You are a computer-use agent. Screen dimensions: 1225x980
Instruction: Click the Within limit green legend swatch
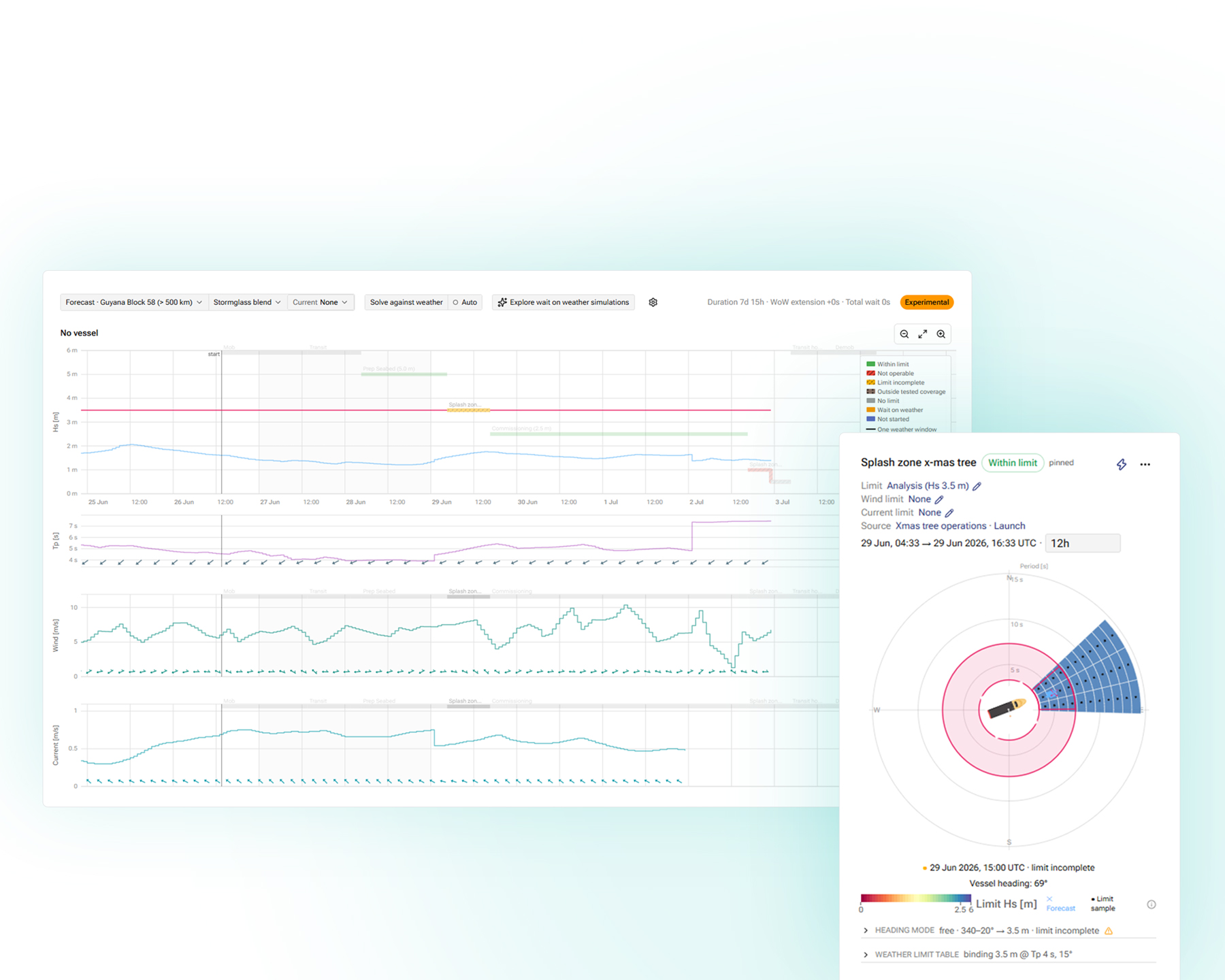[x=870, y=364]
